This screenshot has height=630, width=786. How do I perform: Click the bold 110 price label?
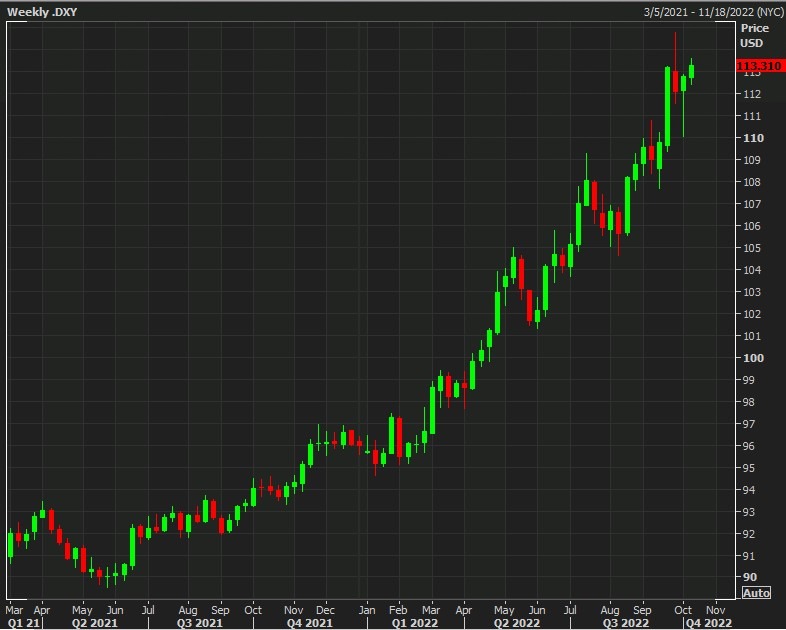point(753,138)
